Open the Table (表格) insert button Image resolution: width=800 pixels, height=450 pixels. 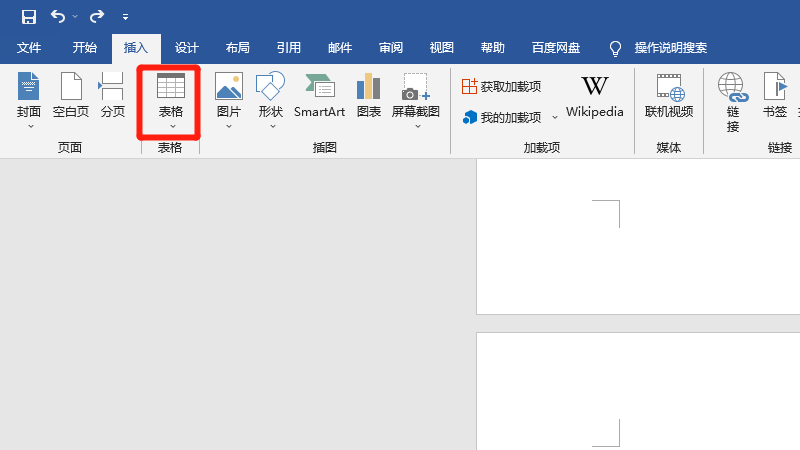170,101
